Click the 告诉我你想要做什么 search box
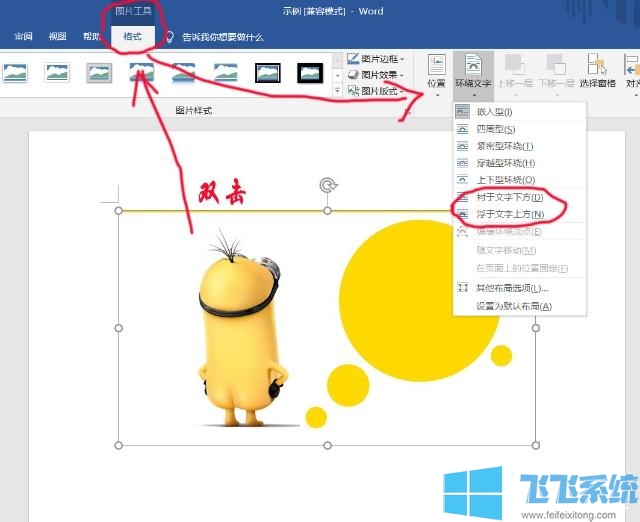 [x=222, y=37]
